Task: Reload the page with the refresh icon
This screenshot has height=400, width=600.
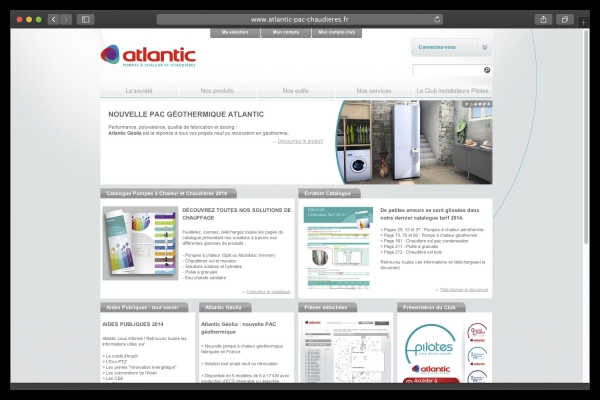Action: [x=437, y=19]
